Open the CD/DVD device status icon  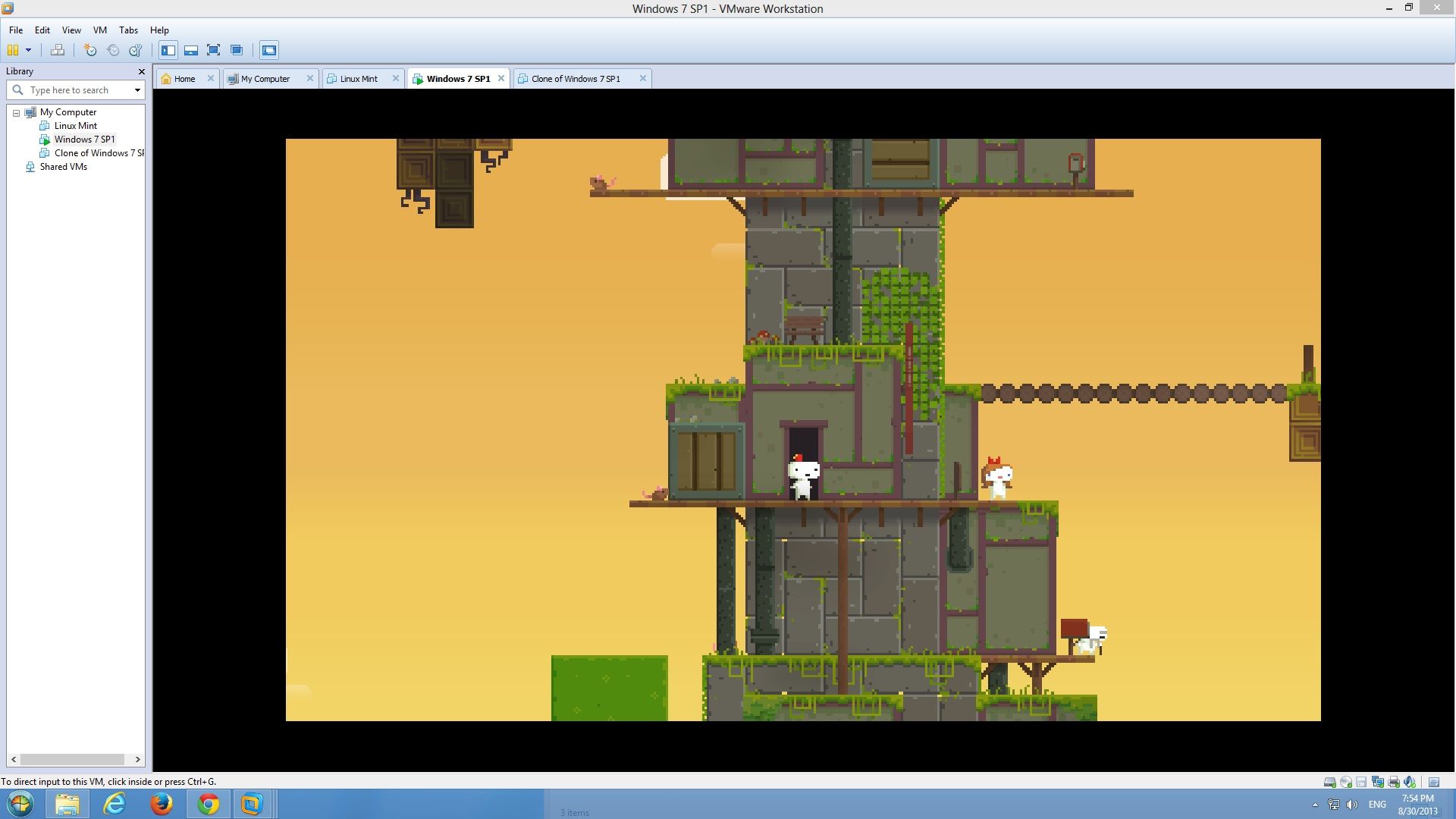[x=1346, y=781]
